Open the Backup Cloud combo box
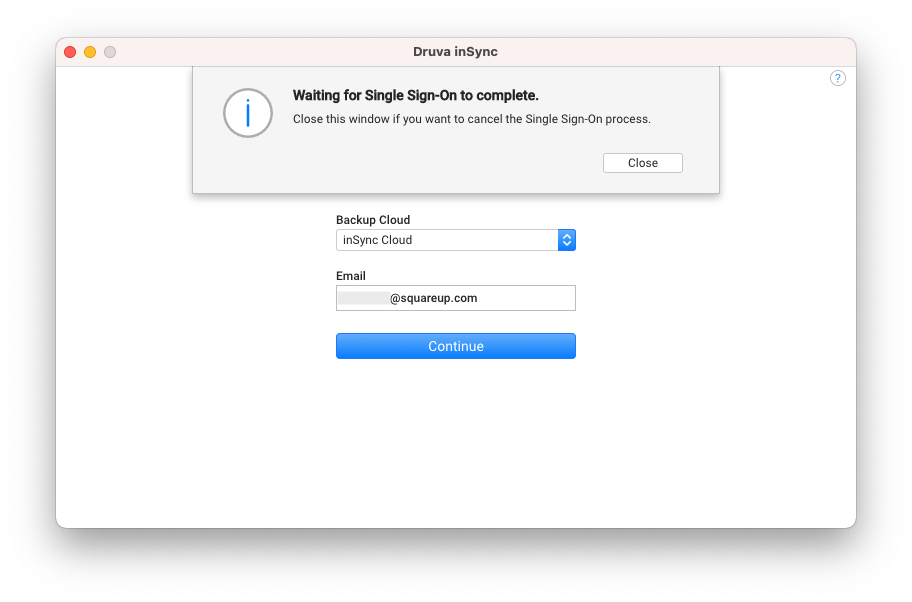Screen dimensions: 912x602 coord(455,240)
